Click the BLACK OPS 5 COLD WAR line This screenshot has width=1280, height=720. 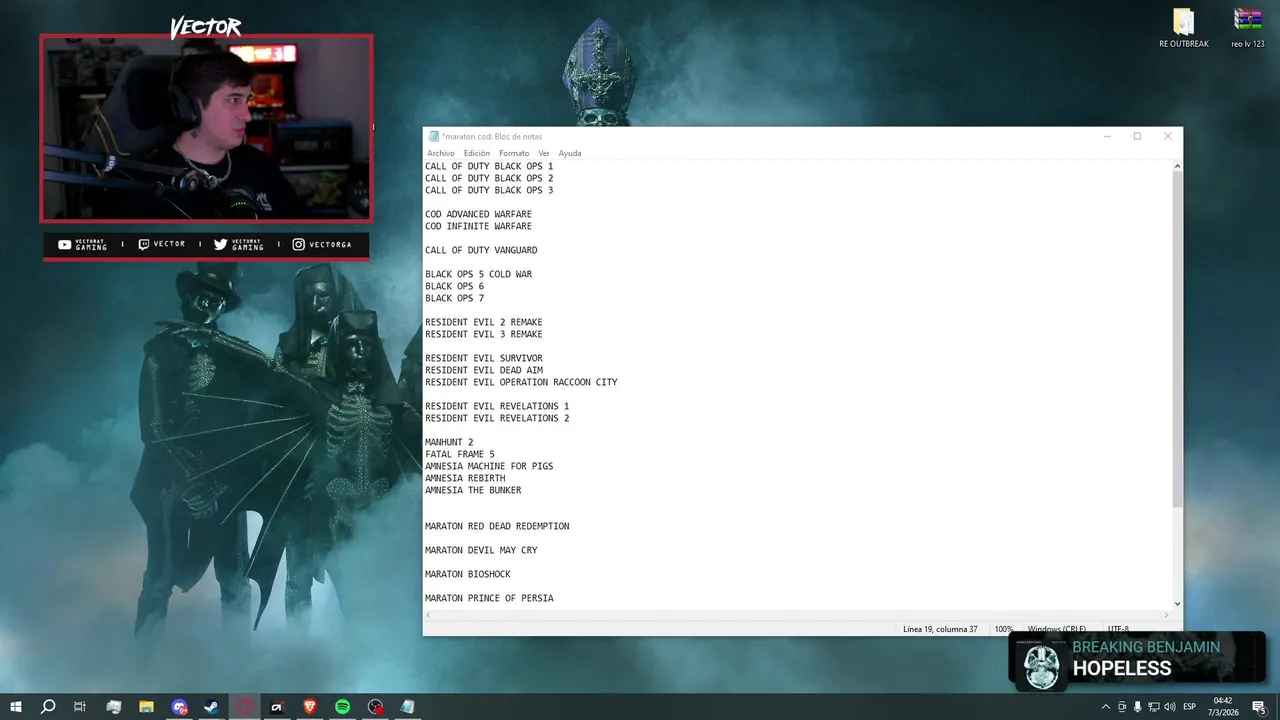click(478, 274)
